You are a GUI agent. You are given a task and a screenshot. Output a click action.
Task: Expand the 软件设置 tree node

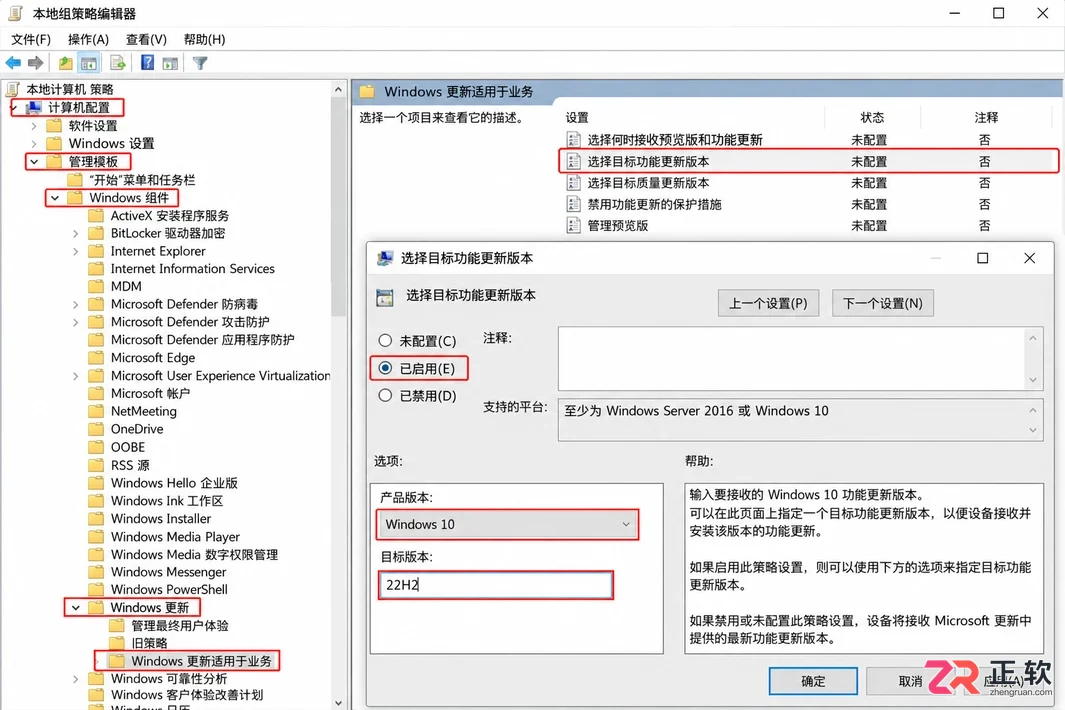coord(34,126)
